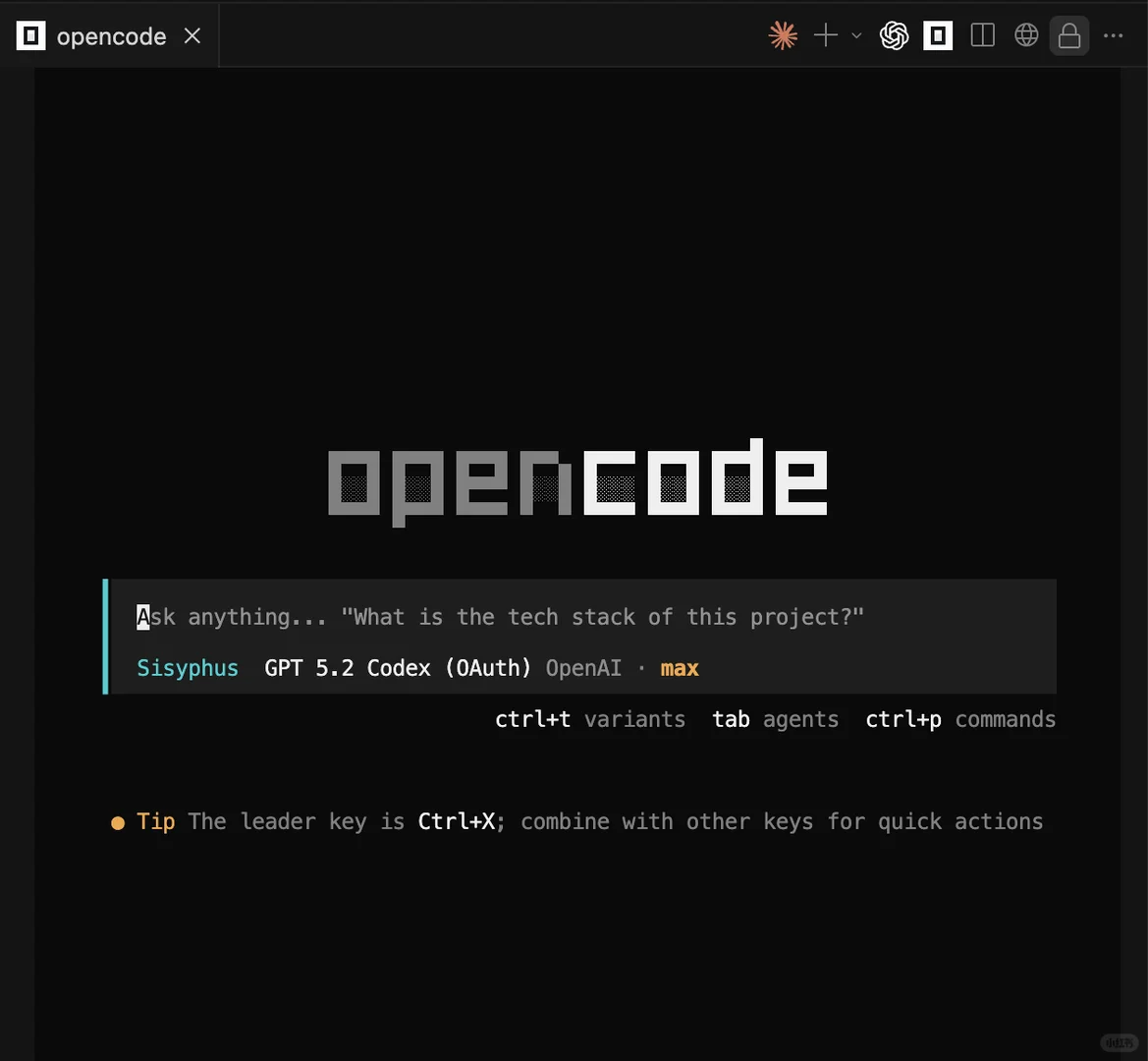The image size is (1148, 1061).
Task: Open the ChatGPT OpenAI icon in toolbar
Action: coord(894,35)
